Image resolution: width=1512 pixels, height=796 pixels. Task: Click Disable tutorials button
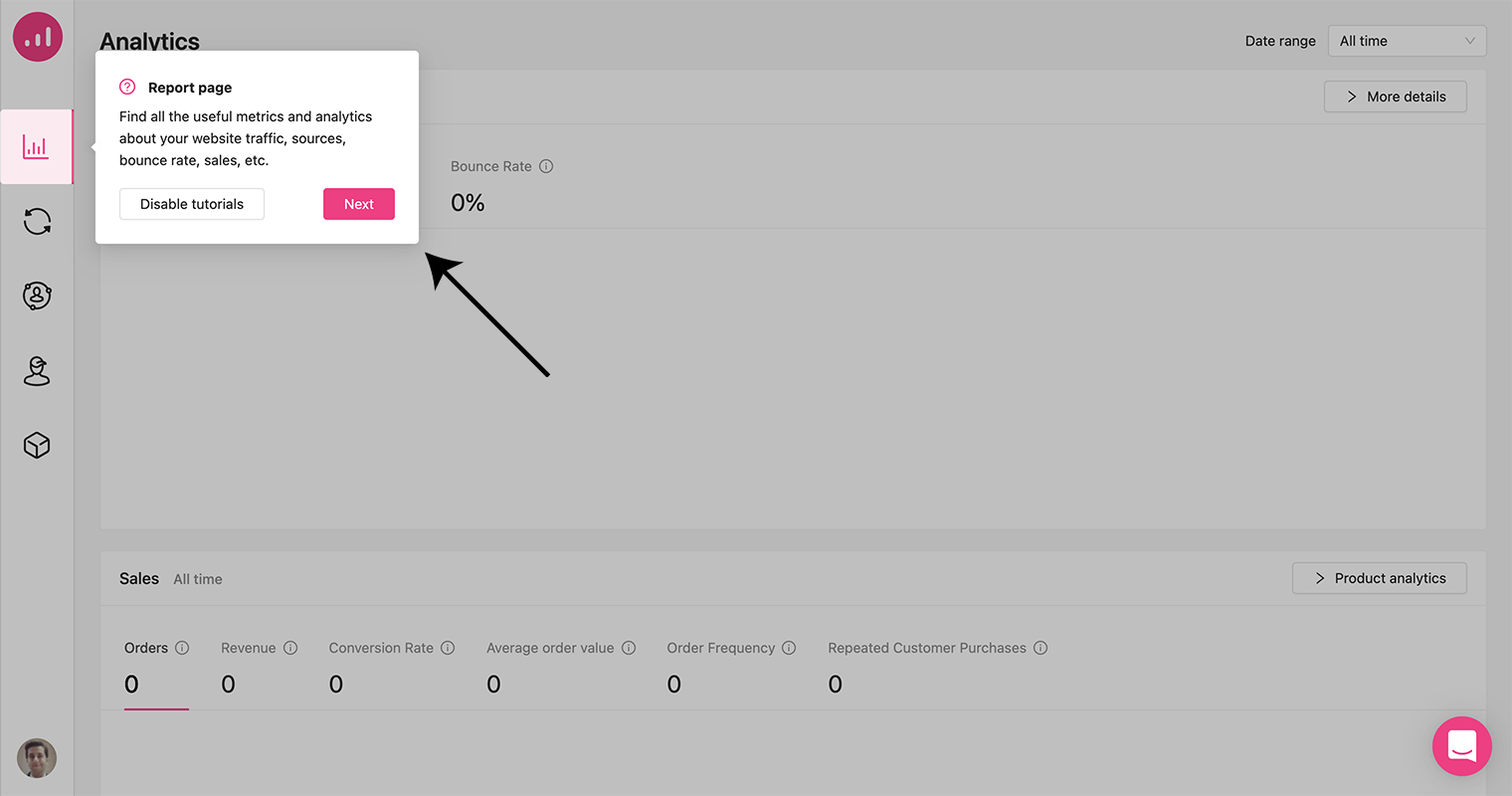[192, 204]
